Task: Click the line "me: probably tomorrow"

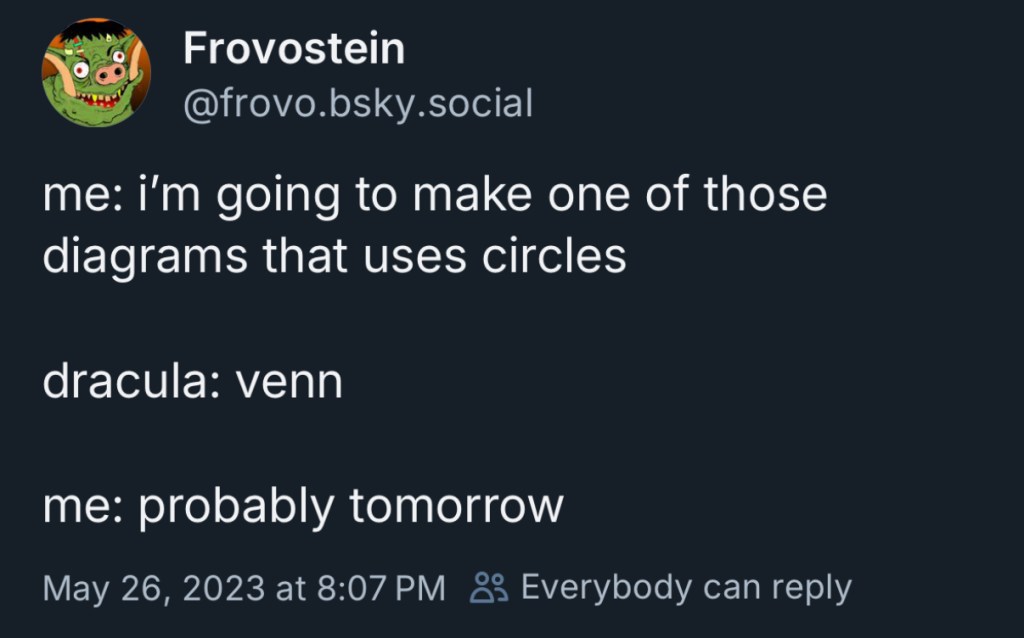Action: click(302, 506)
